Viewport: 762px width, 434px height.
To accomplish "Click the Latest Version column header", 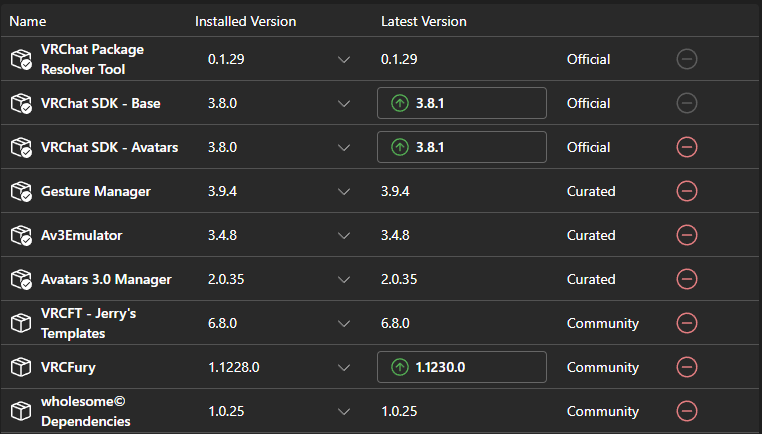I will (423, 21).
